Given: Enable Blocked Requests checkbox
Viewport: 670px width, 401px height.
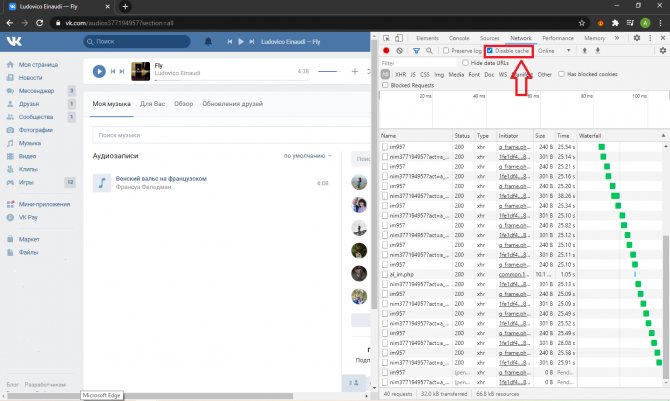Looking at the screenshot, I should [x=385, y=85].
